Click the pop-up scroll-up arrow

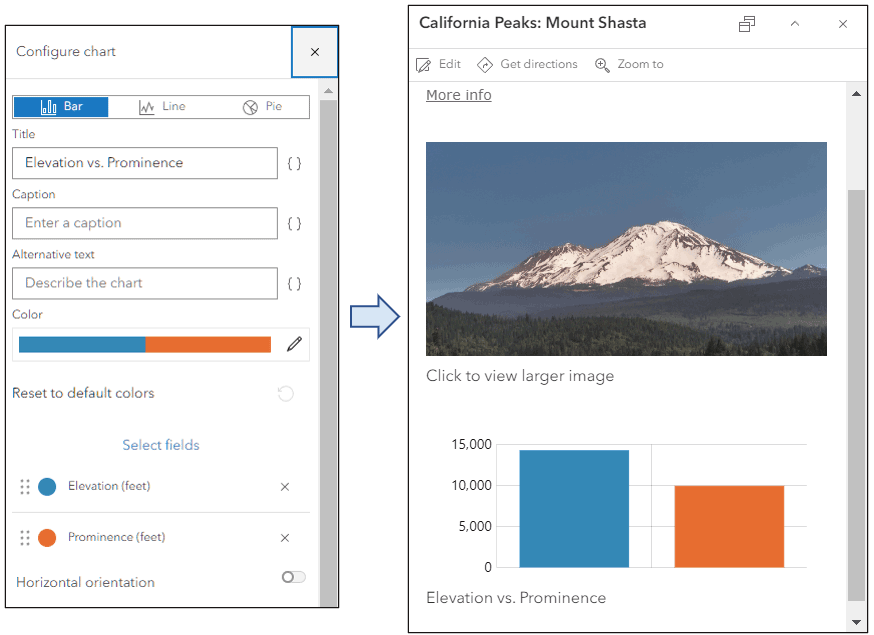coord(856,94)
